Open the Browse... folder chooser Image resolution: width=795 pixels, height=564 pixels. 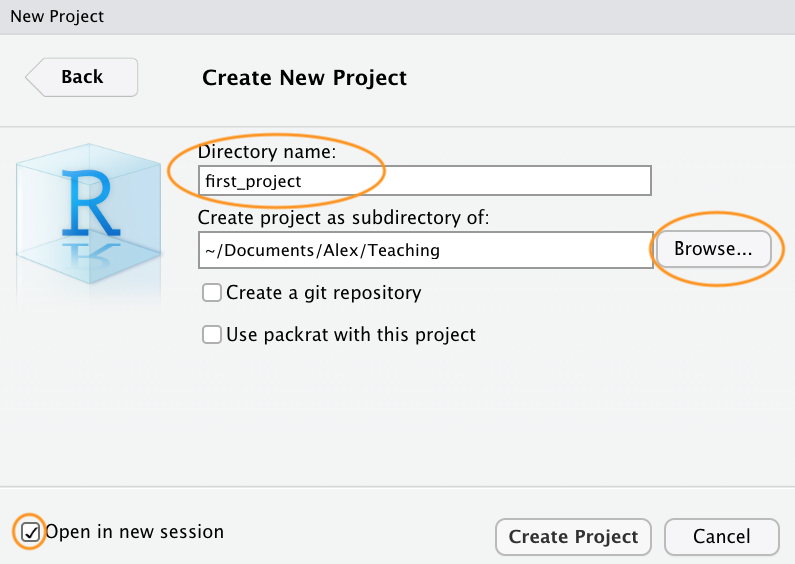[712, 249]
